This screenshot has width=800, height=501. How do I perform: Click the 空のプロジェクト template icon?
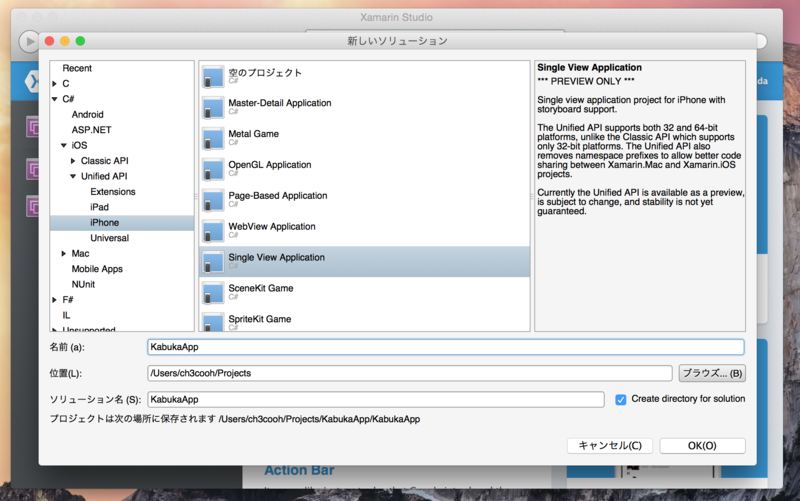[213, 77]
